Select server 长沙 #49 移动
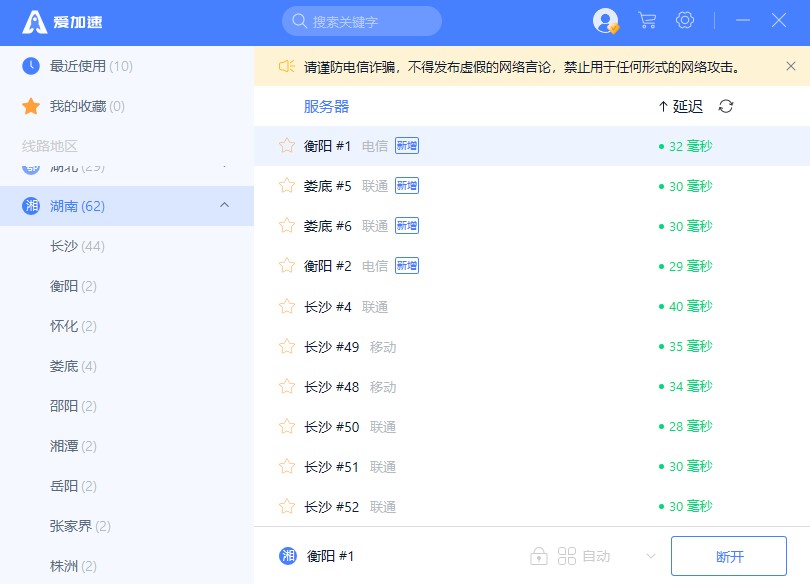810x584 pixels. 532,346
